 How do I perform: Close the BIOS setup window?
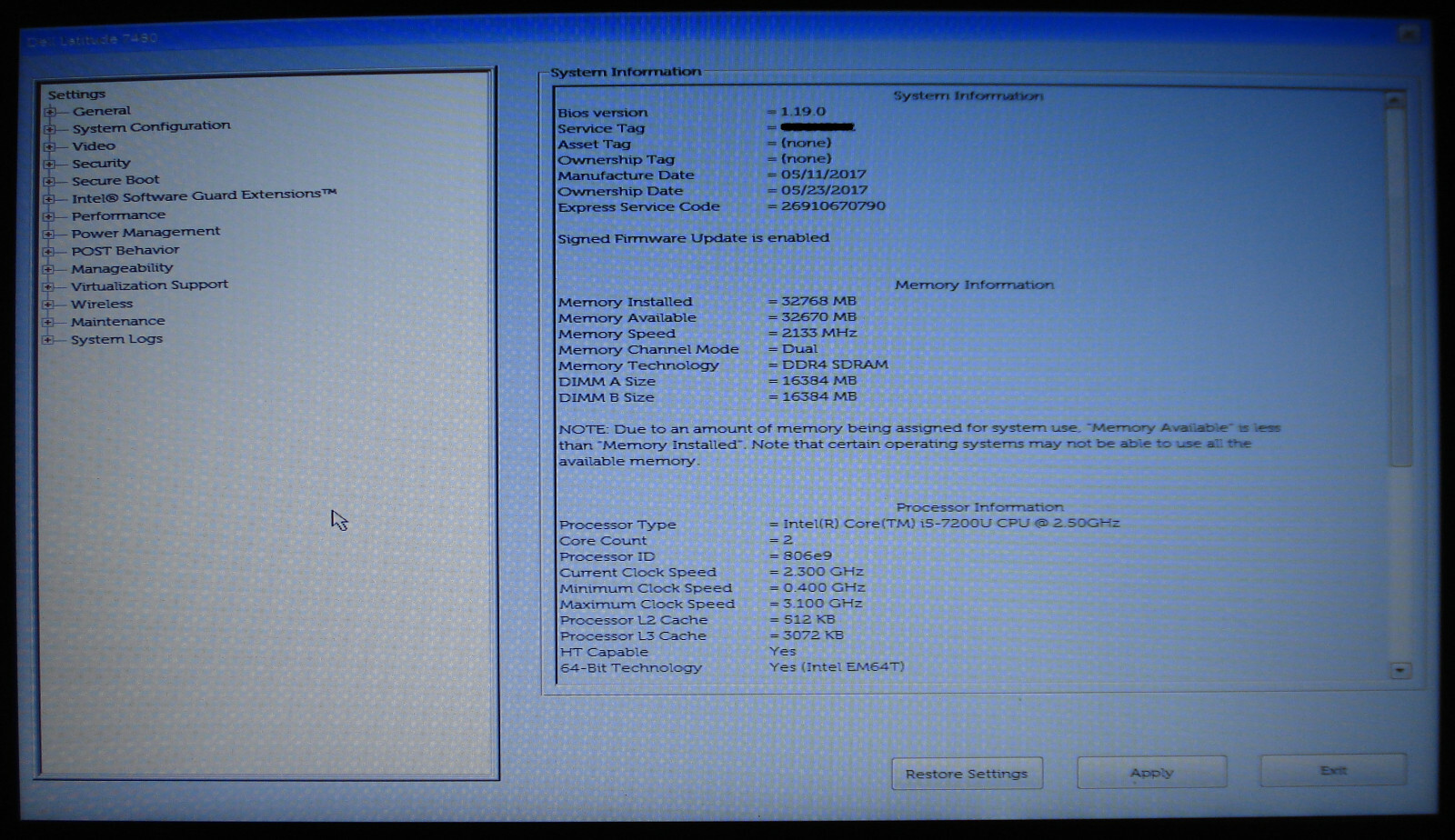click(1409, 35)
